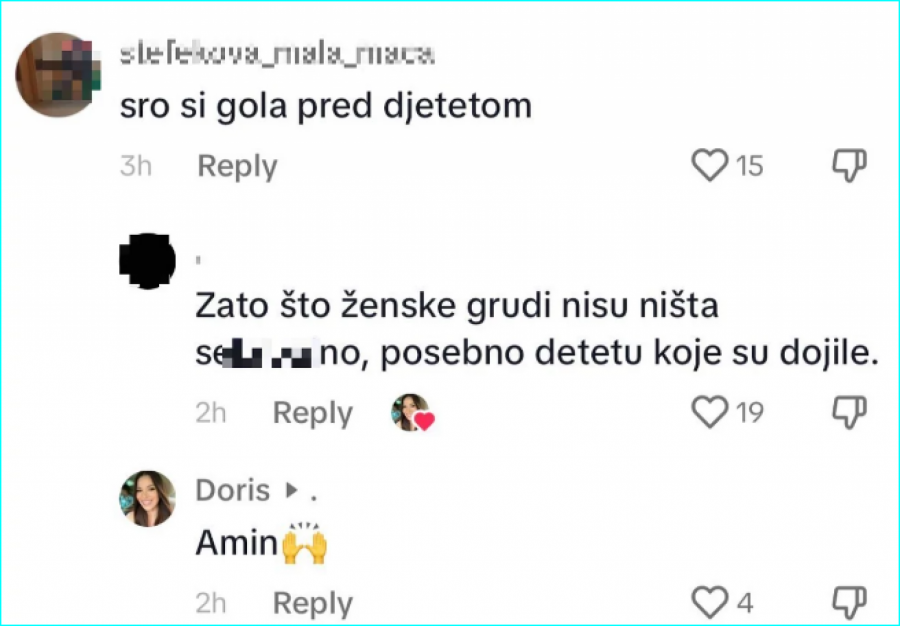Reply to the top comment posted 3h ago

(x=237, y=166)
